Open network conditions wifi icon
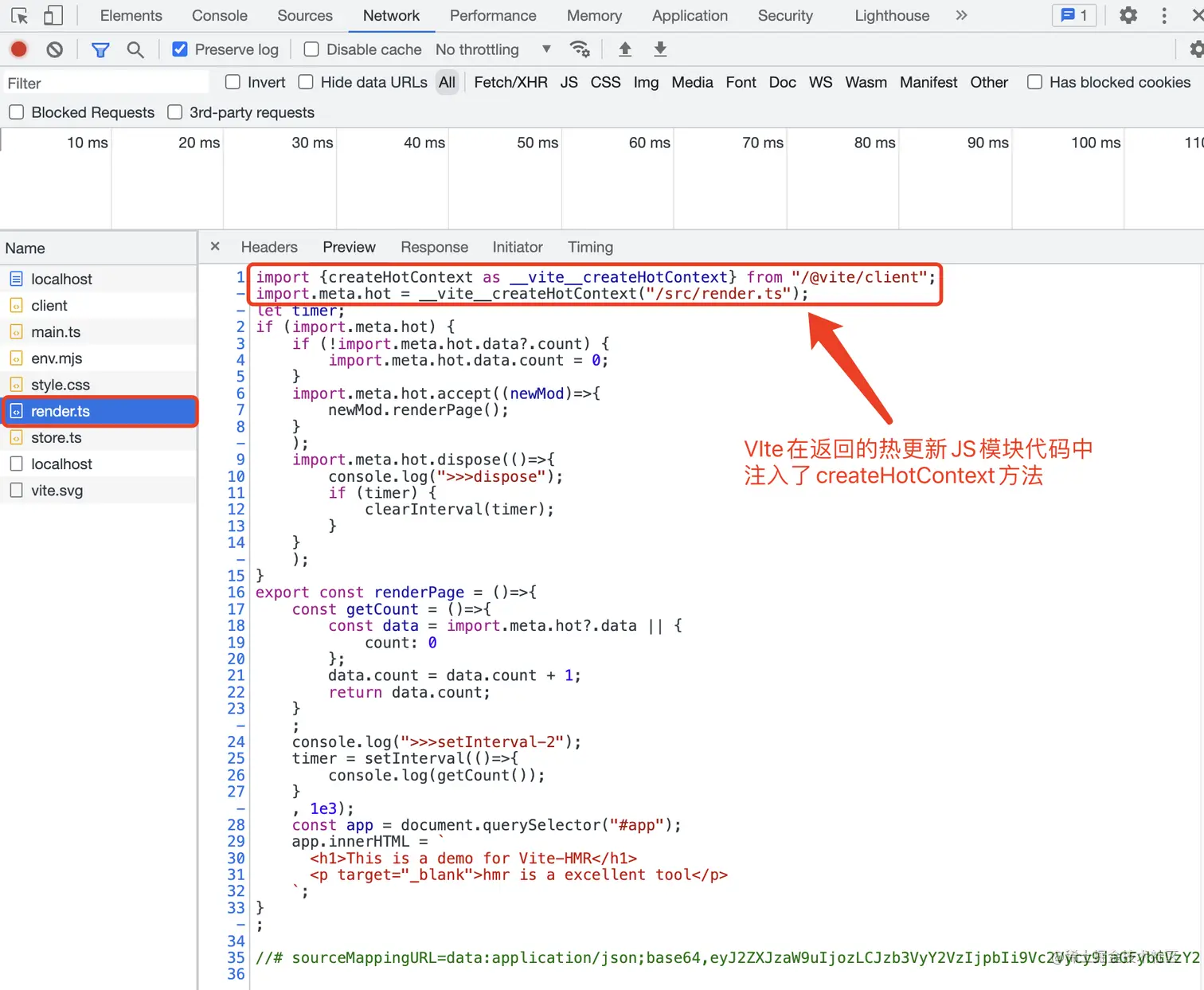Image resolution: width=1204 pixels, height=990 pixels. (580, 49)
